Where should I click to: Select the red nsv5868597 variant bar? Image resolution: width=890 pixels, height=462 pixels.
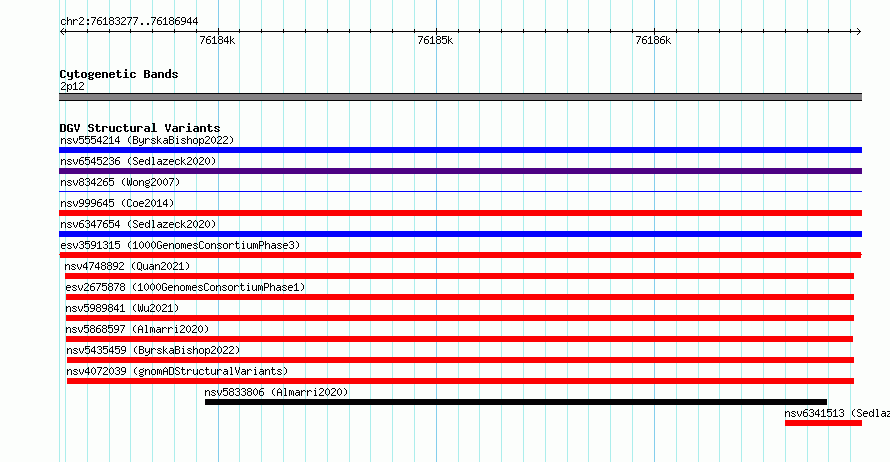pyautogui.click(x=459, y=339)
